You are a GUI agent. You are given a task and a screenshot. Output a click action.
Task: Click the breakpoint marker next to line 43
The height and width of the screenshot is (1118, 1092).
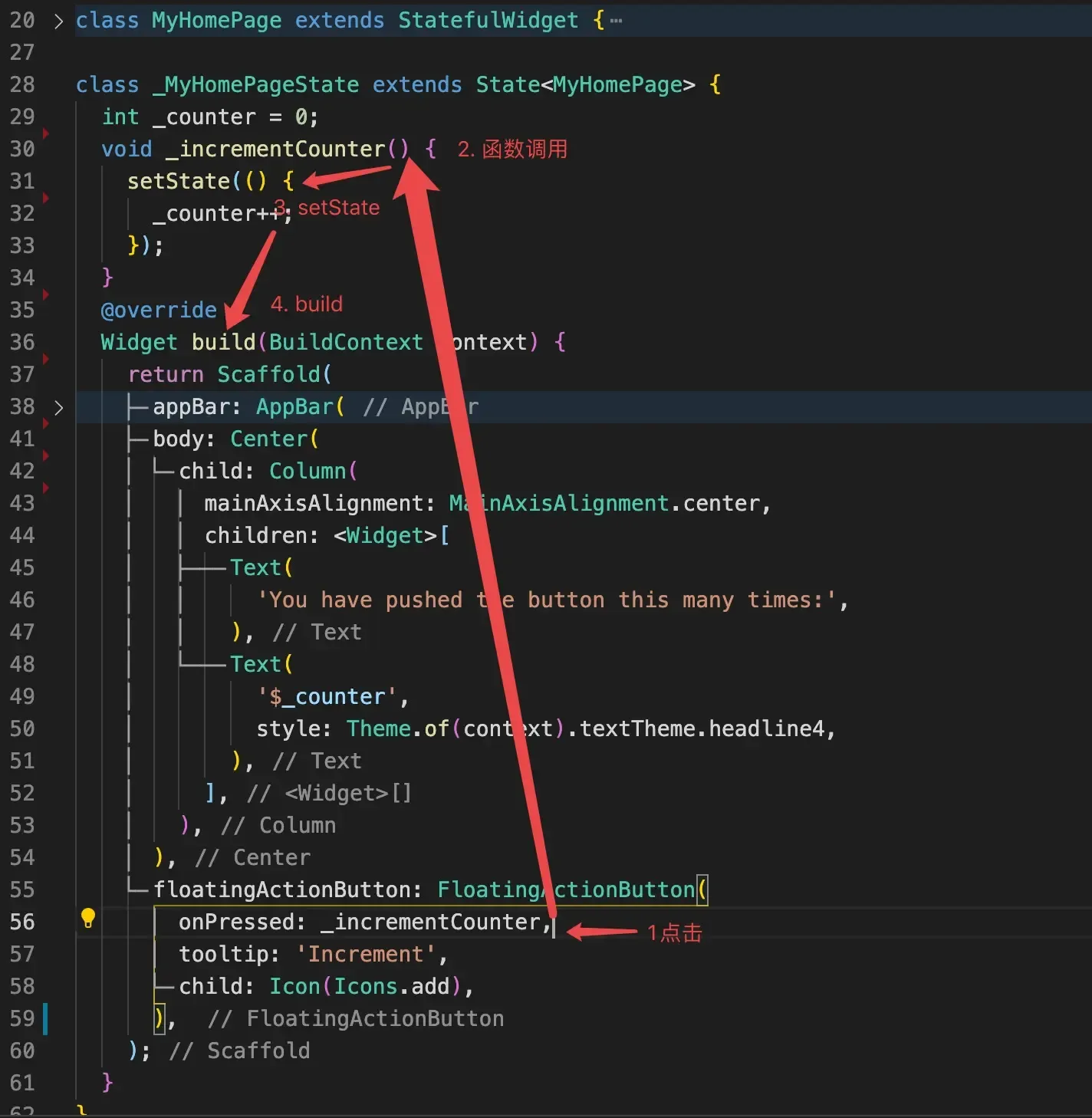(45, 488)
